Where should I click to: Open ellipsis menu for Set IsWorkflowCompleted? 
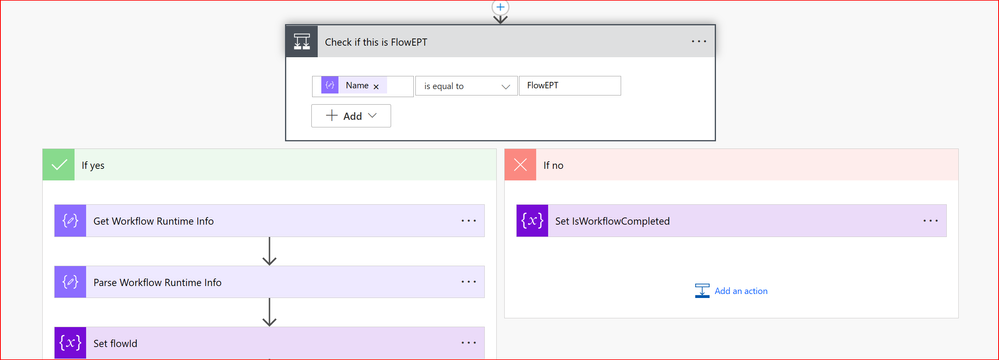[931, 220]
